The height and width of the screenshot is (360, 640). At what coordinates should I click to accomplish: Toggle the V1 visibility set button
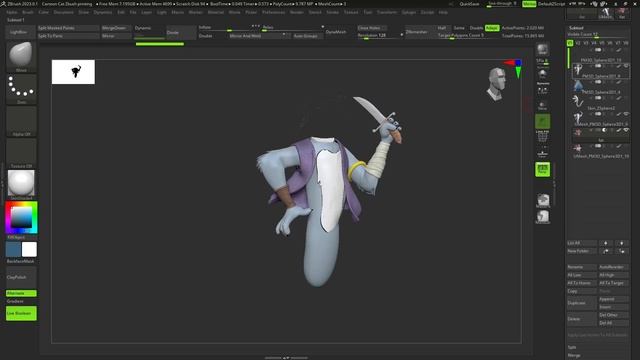coord(570,43)
